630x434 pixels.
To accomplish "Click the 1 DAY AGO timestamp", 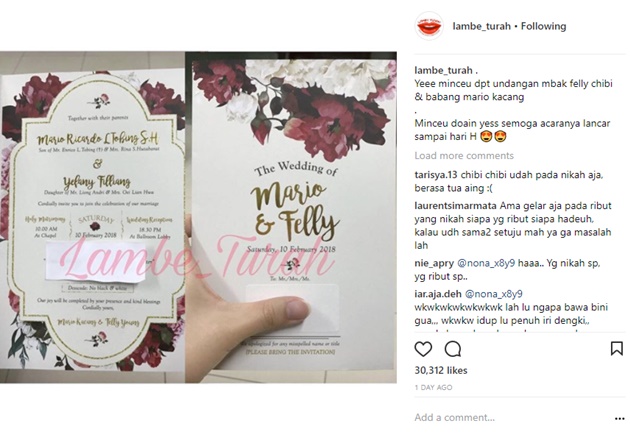I will [x=433, y=387].
